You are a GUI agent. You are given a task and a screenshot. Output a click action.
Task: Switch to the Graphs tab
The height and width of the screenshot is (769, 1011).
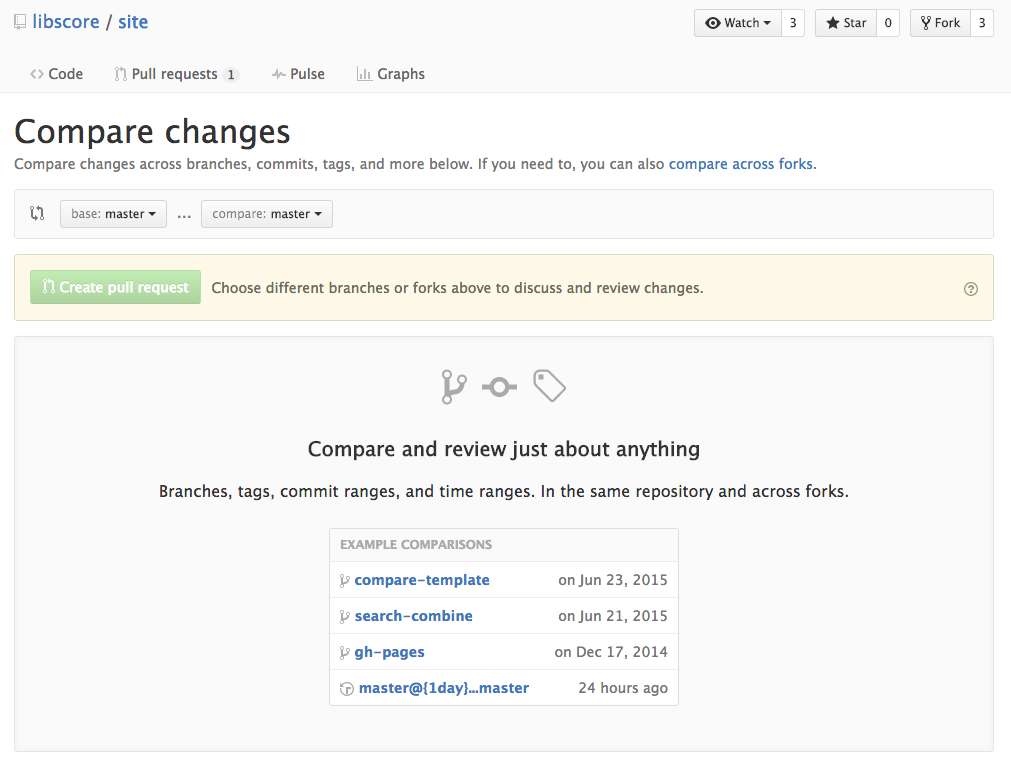click(x=391, y=74)
